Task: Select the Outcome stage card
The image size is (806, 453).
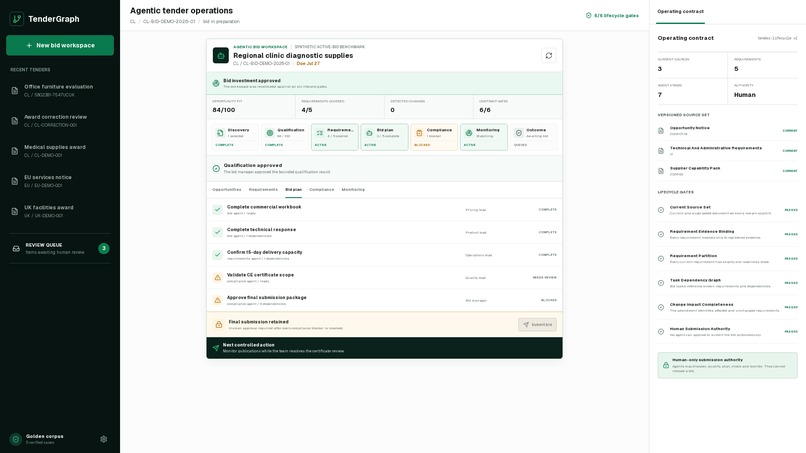Action: [x=534, y=137]
